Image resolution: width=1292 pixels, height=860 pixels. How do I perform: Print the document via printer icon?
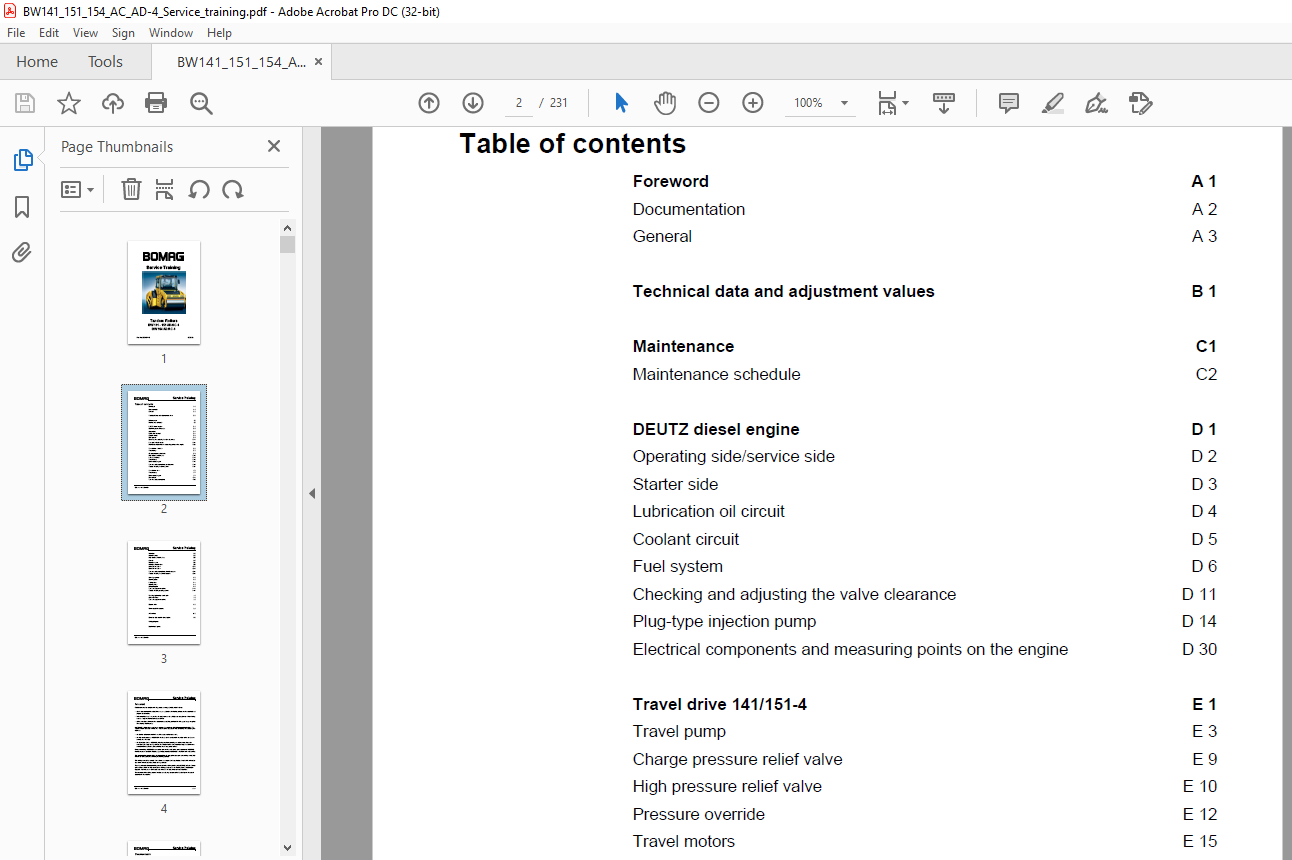point(156,103)
